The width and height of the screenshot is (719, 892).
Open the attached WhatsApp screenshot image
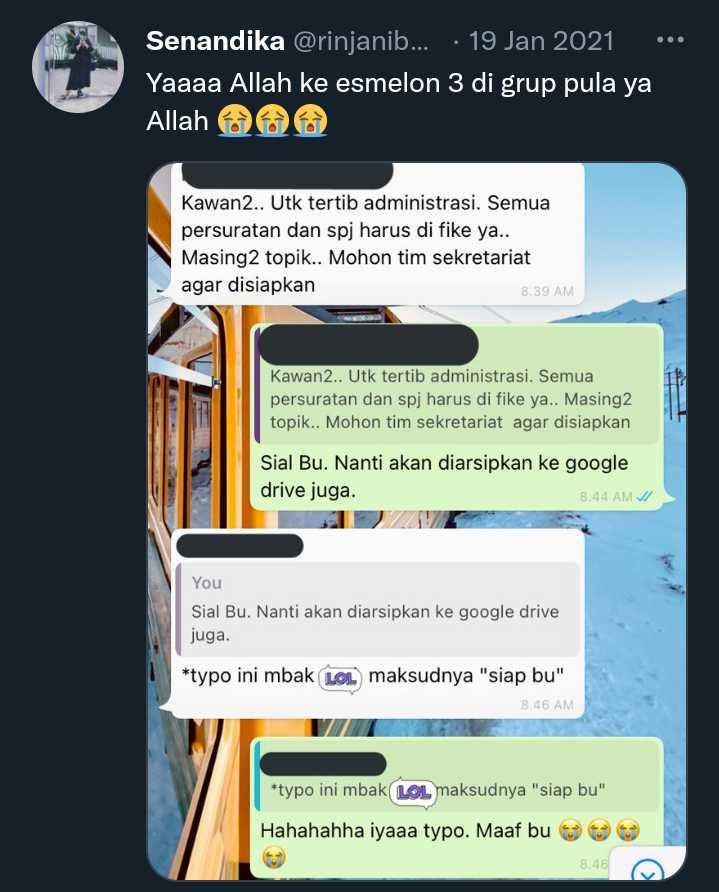[416, 521]
